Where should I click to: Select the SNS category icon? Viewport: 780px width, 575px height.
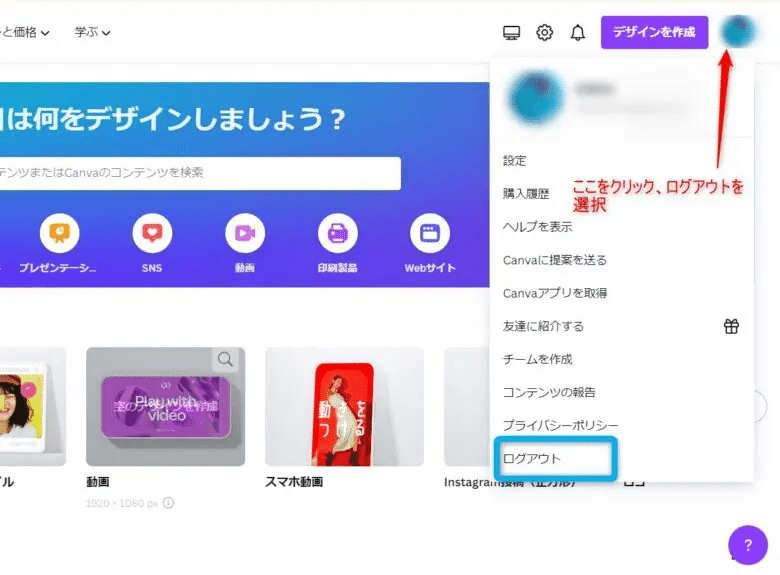(x=152, y=233)
